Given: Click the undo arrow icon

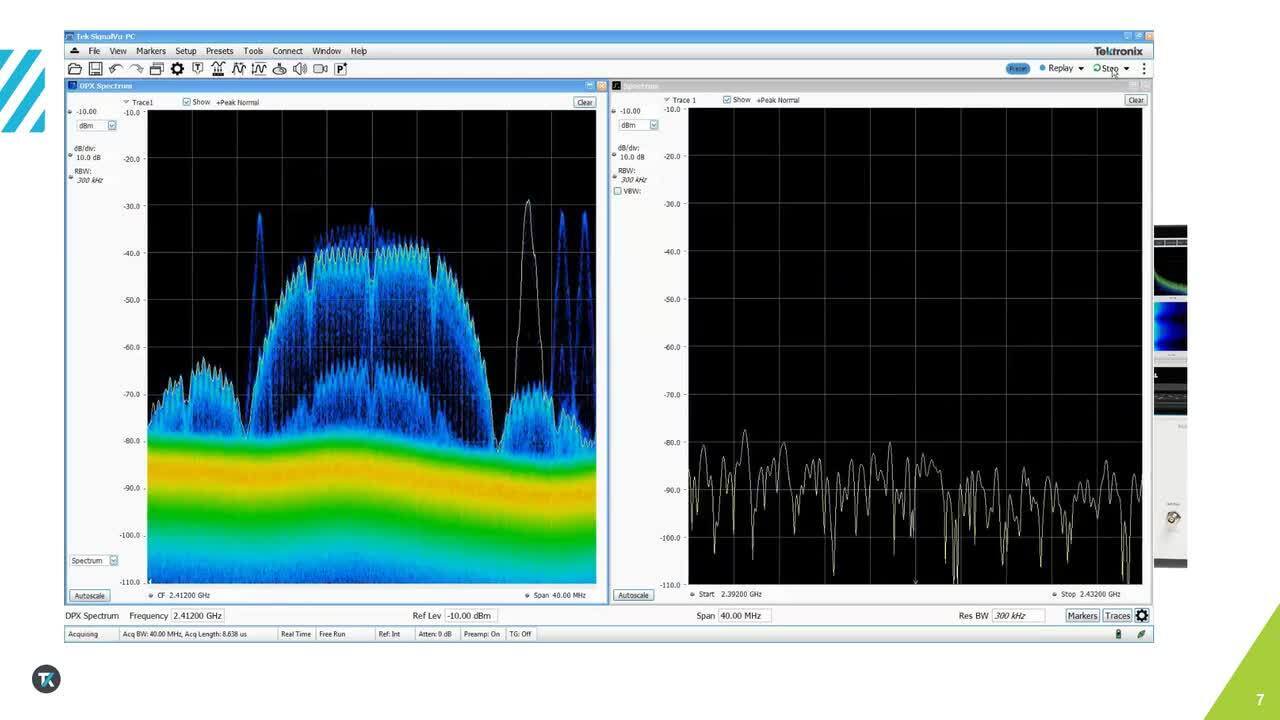Looking at the screenshot, I should point(116,69).
